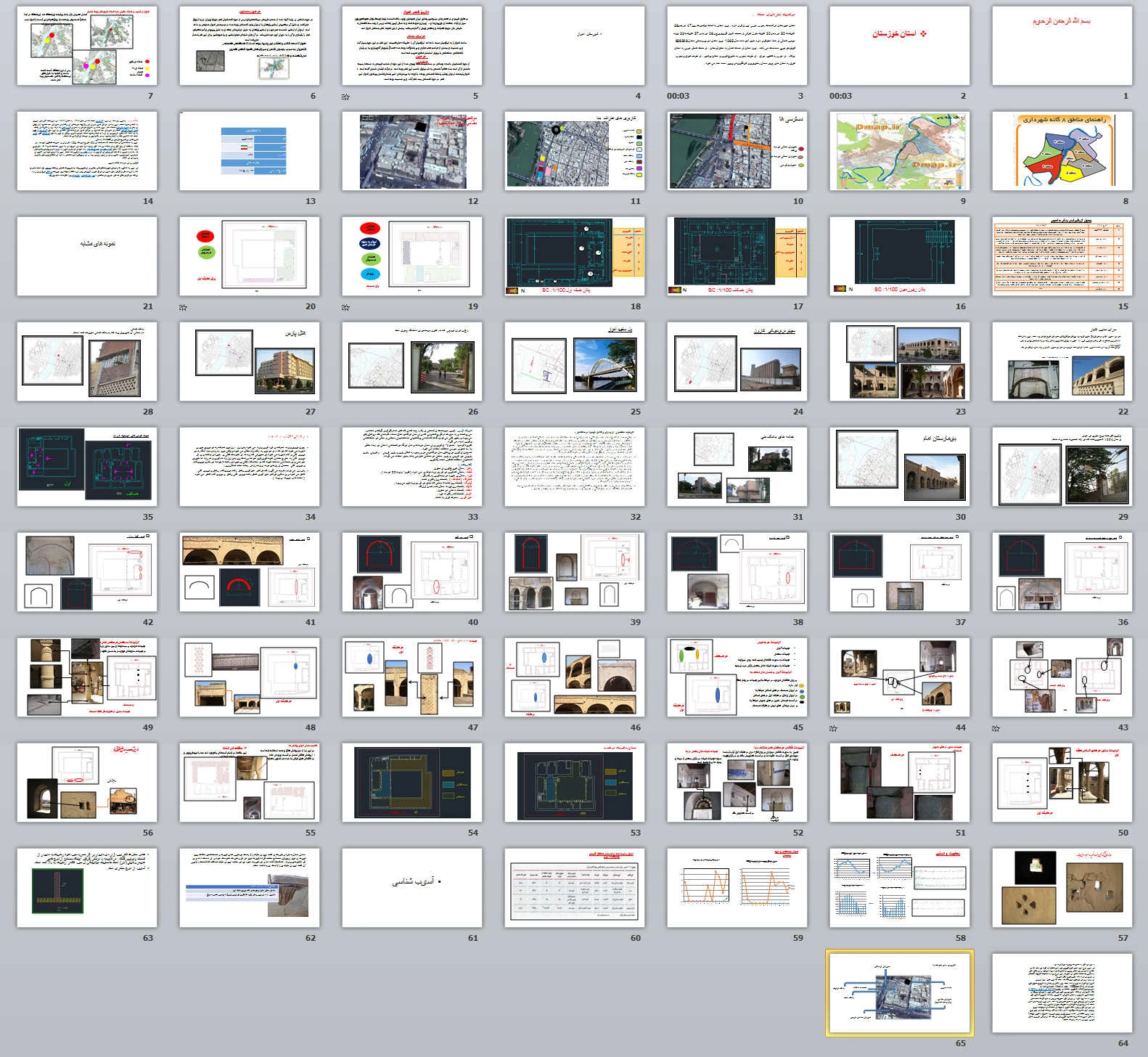Click the 00:03 timing under slide 2
1148x1057 pixels.
point(840,96)
